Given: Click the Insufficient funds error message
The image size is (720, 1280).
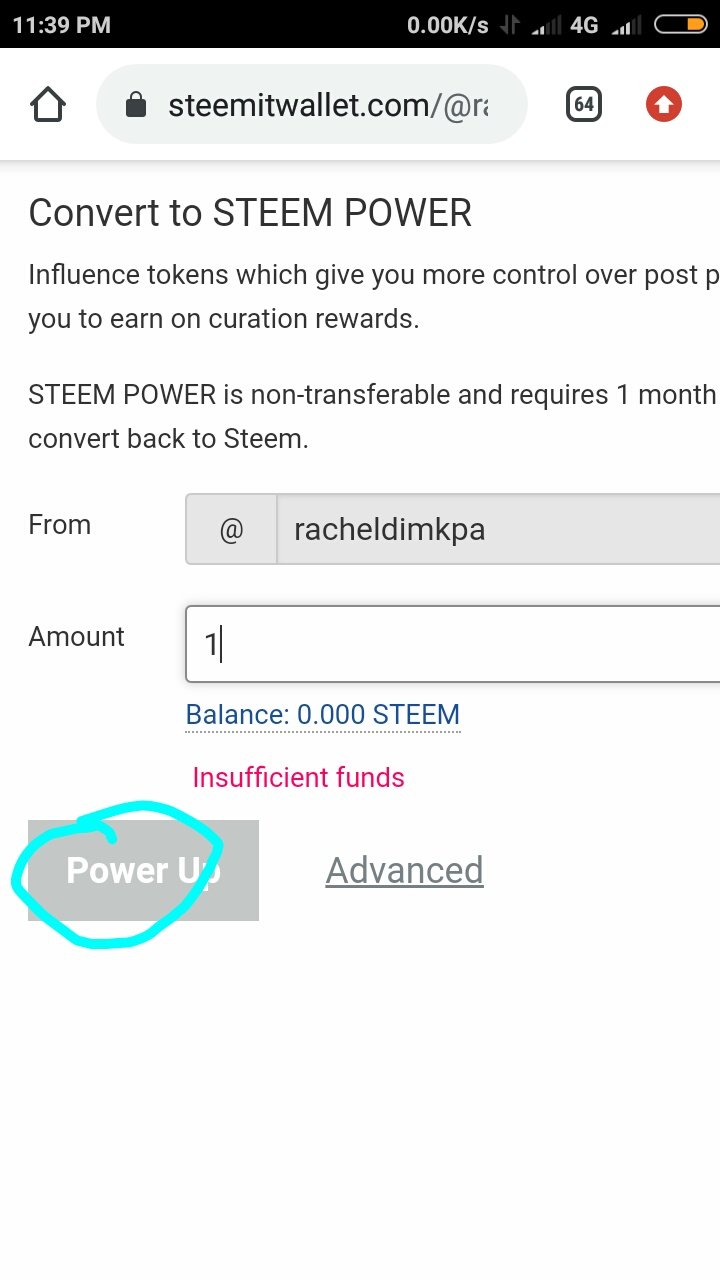Looking at the screenshot, I should coord(298,777).
